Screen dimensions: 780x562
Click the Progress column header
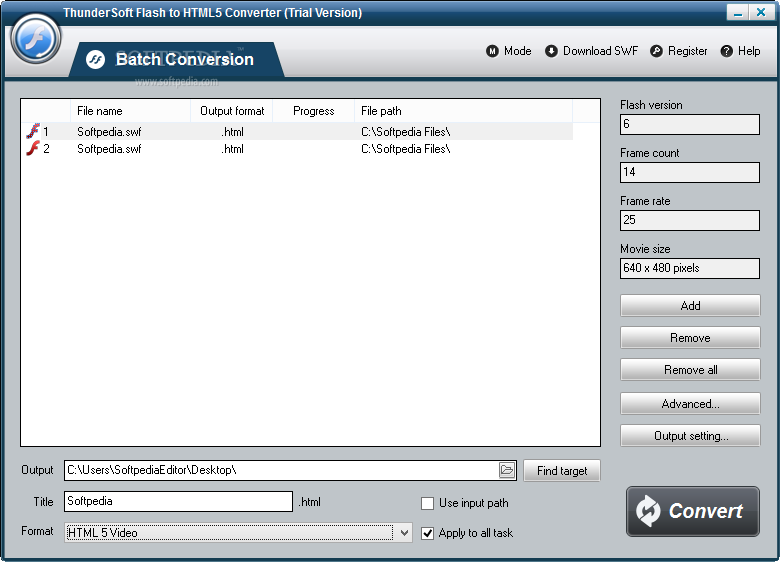(313, 111)
